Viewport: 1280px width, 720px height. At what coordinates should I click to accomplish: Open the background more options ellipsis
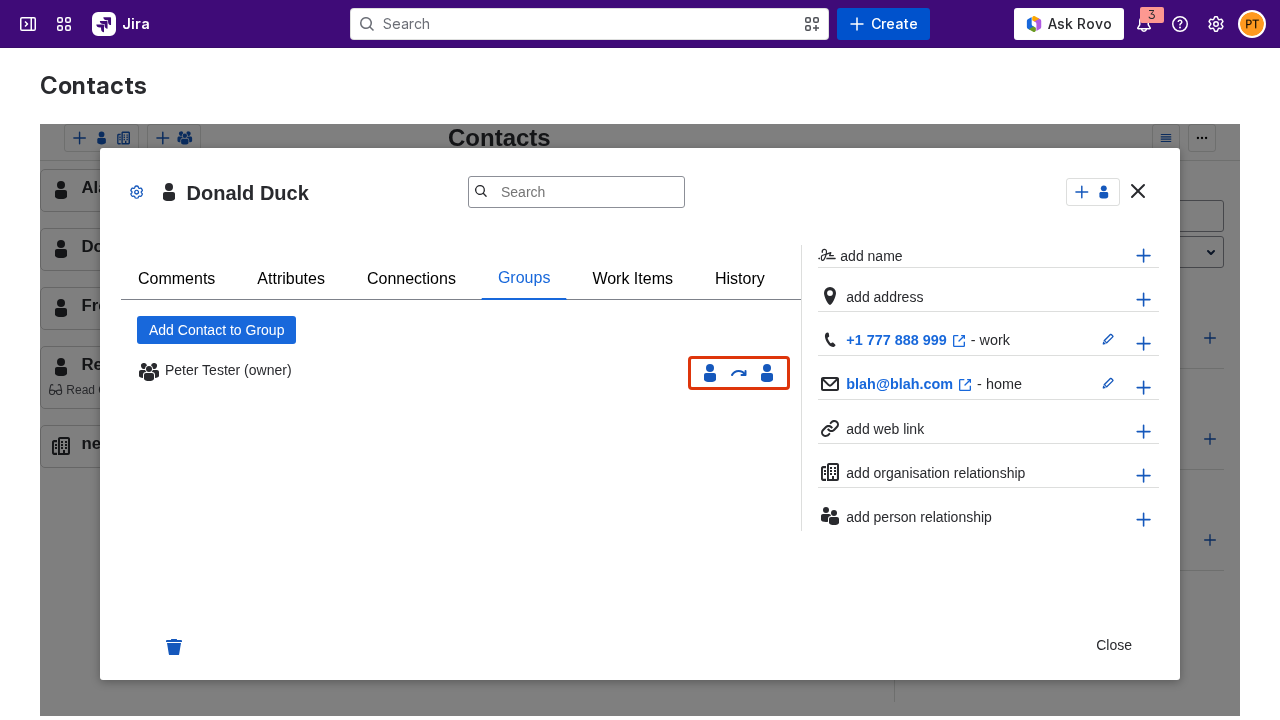(x=1202, y=138)
